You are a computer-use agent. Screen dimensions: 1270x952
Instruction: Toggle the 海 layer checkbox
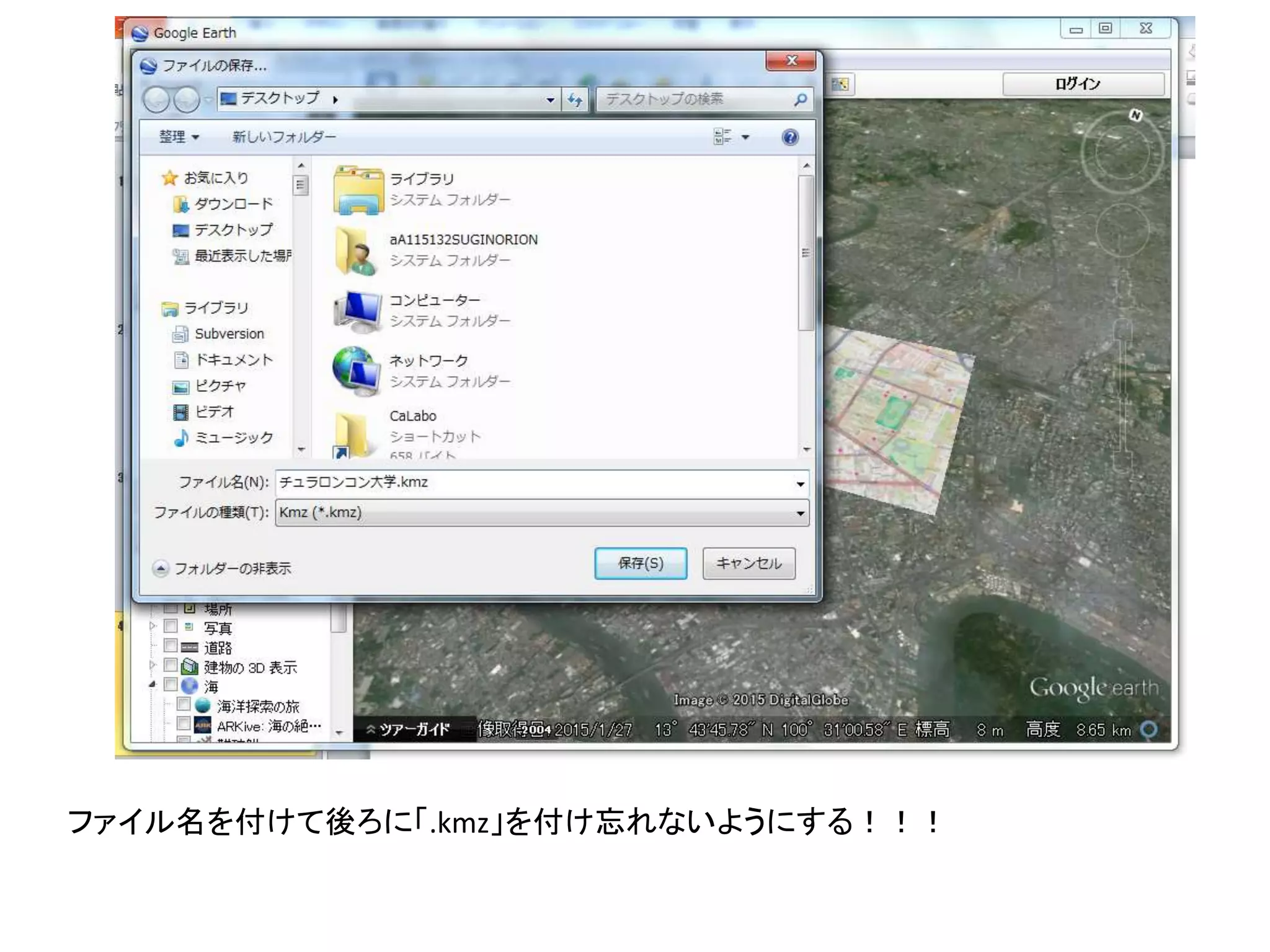tap(171, 685)
